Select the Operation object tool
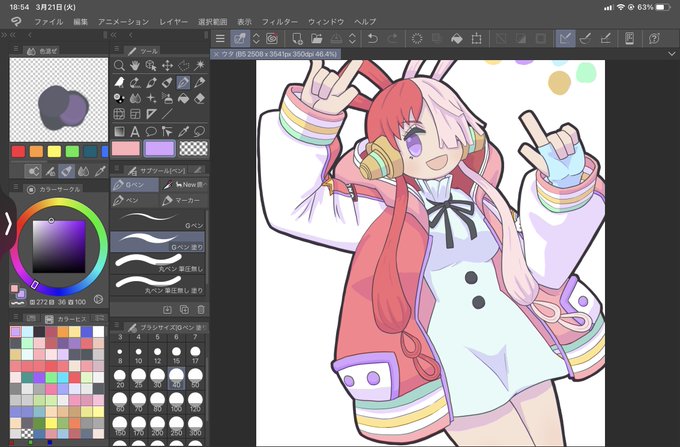Viewport: 680px width, 447px height. click(x=151, y=65)
